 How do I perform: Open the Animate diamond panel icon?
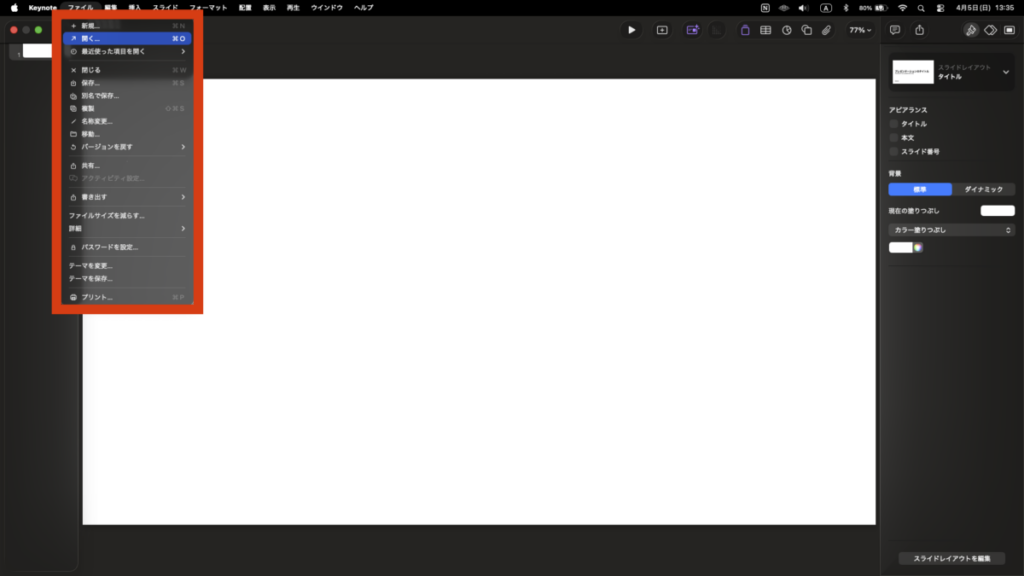[x=990, y=30]
